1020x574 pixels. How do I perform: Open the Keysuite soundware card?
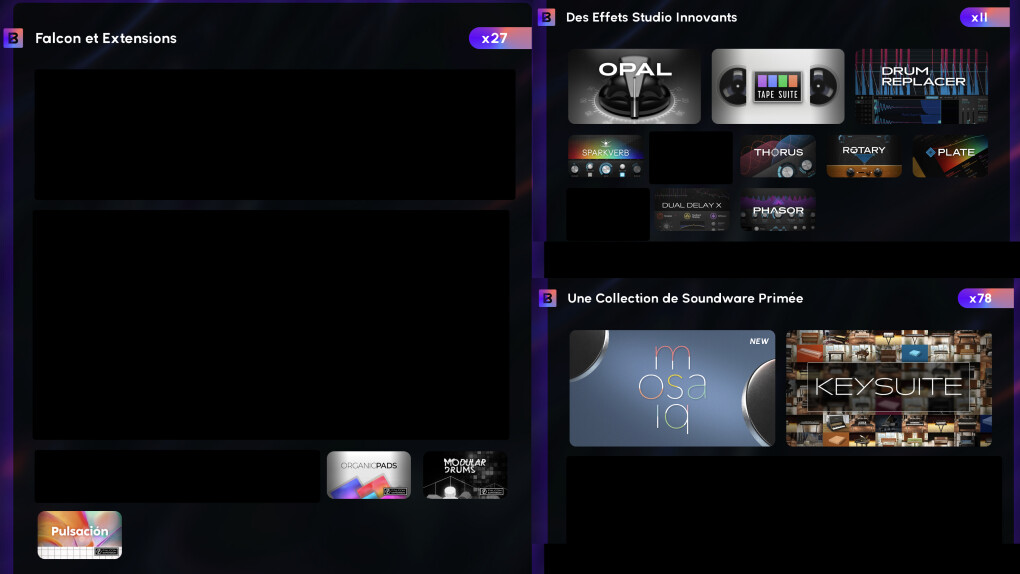[889, 389]
